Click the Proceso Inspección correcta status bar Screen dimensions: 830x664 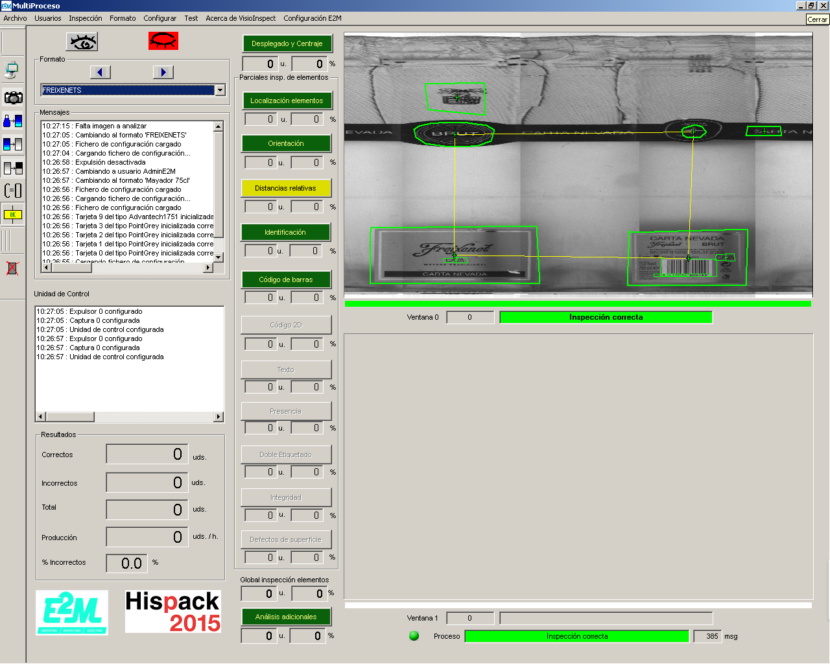pos(577,636)
